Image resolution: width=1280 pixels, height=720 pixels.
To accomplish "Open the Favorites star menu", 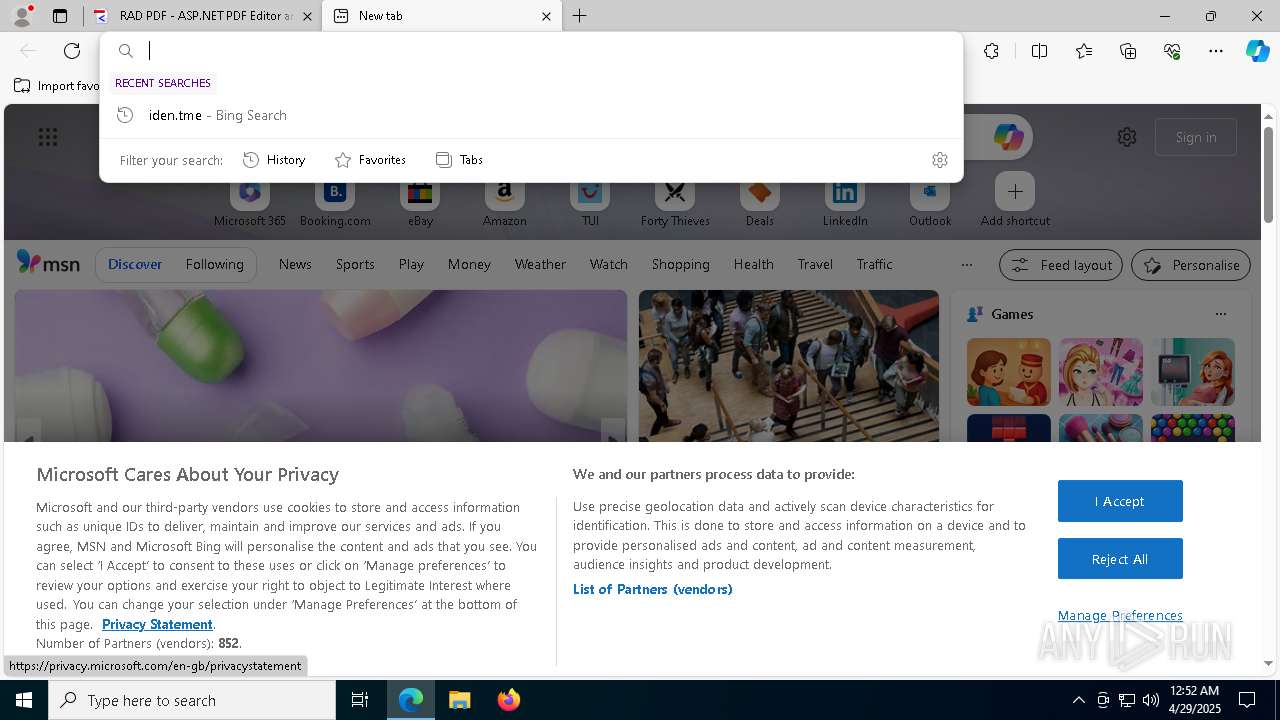I will (x=1084, y=51).
